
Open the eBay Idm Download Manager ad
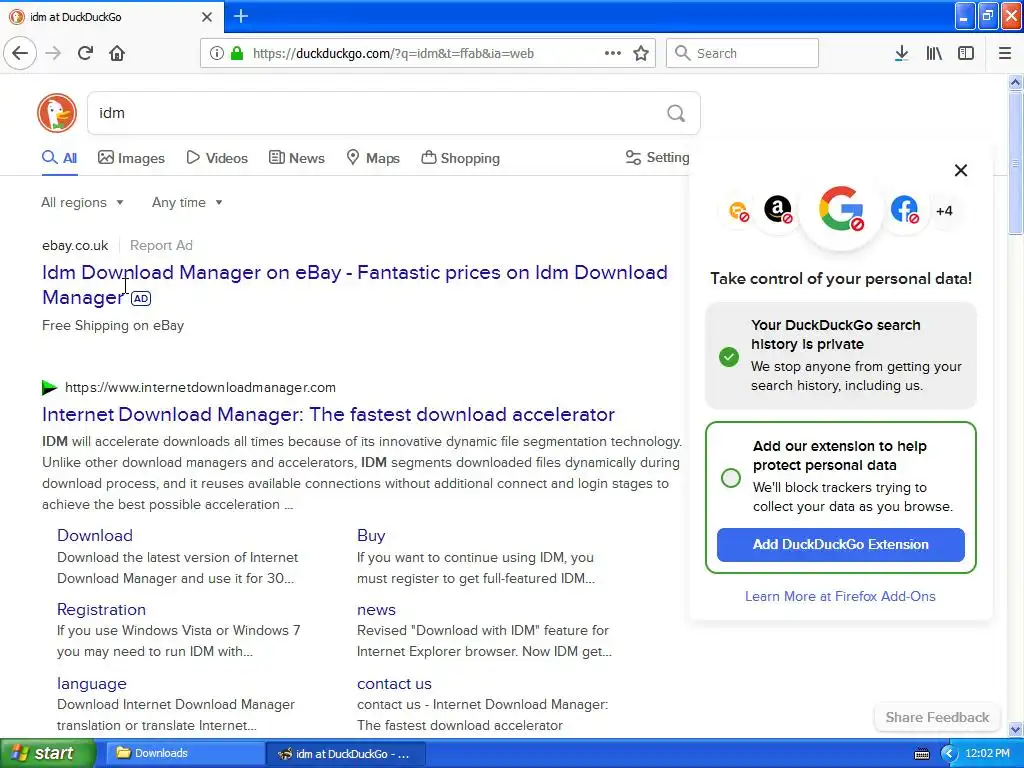tap(355, 285)
